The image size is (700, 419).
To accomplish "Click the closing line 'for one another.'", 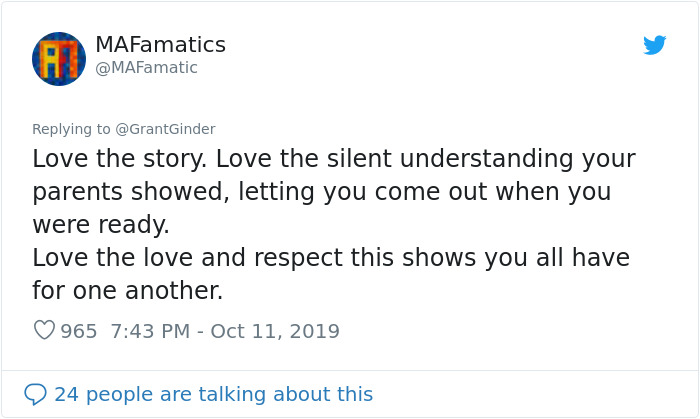I will point(127,290).
